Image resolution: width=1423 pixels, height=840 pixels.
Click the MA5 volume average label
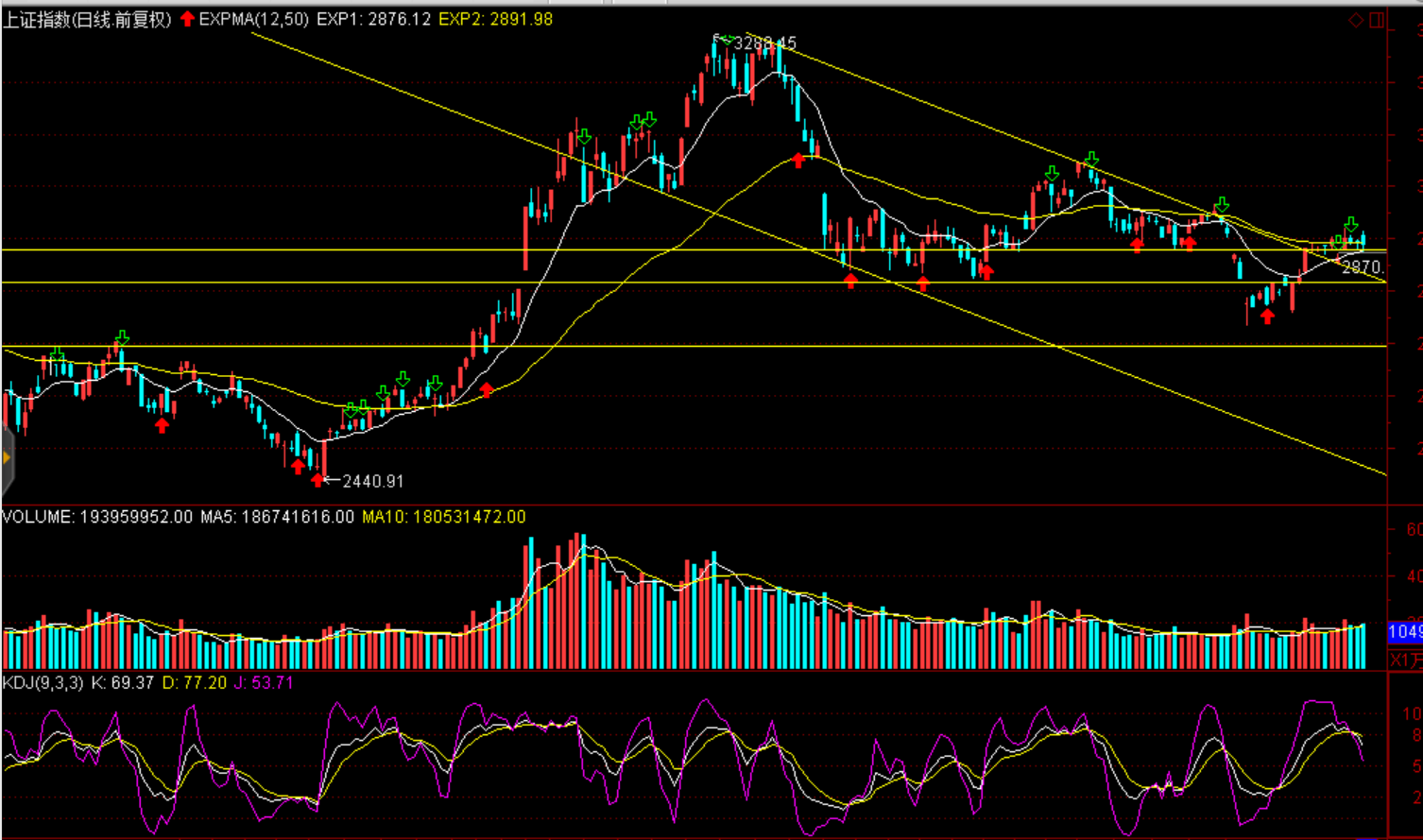277,517
